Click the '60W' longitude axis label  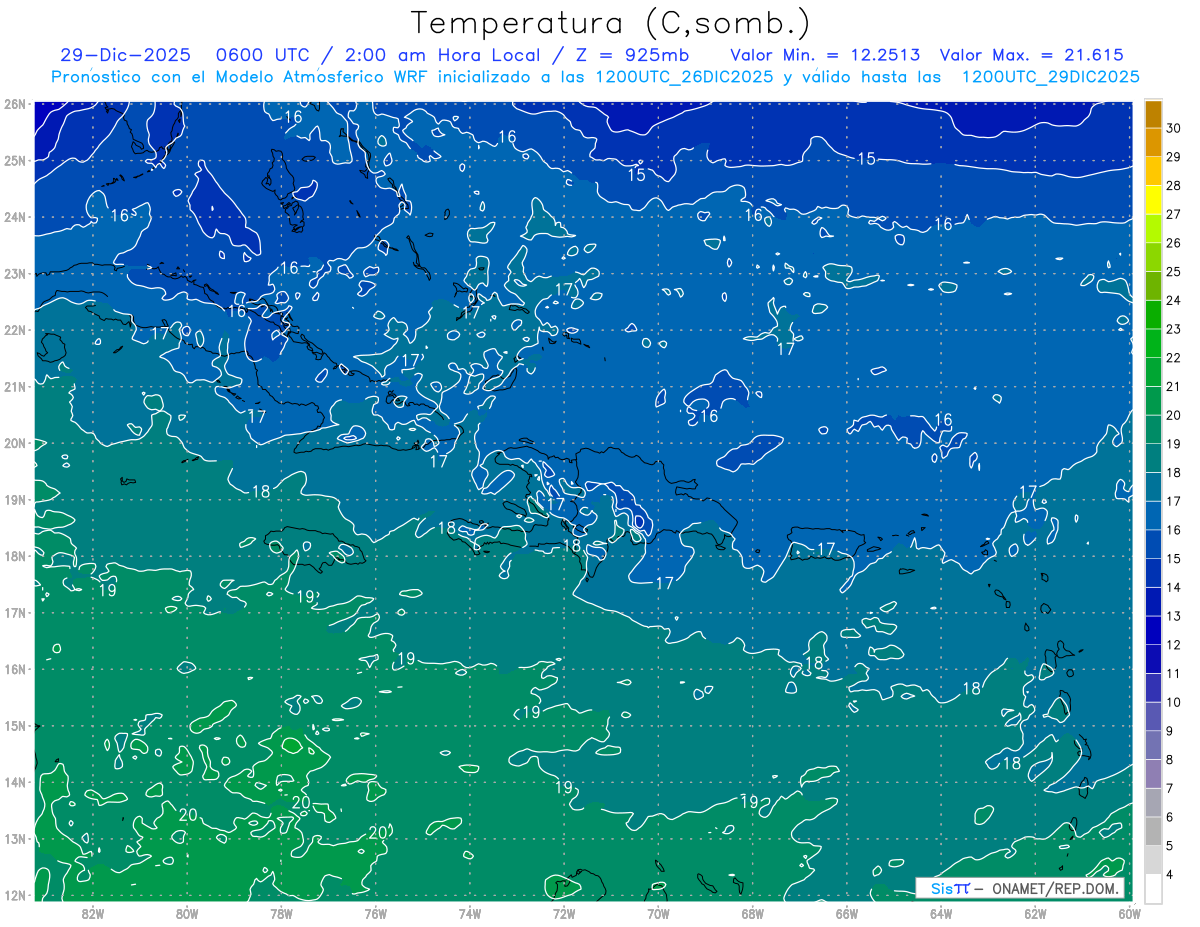click(1130, 912)
